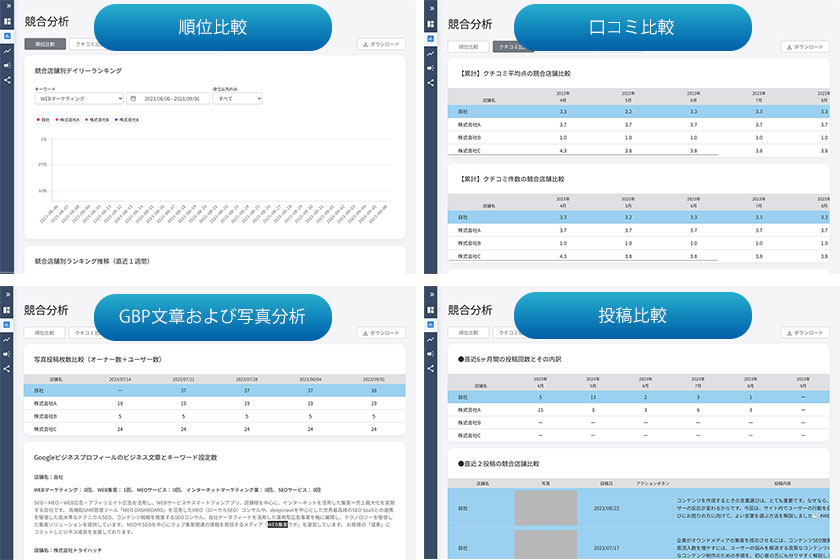Click value 13 in 自社 post count row
Viewport: 840px width, 560px height.
click(x=592, y=397)
